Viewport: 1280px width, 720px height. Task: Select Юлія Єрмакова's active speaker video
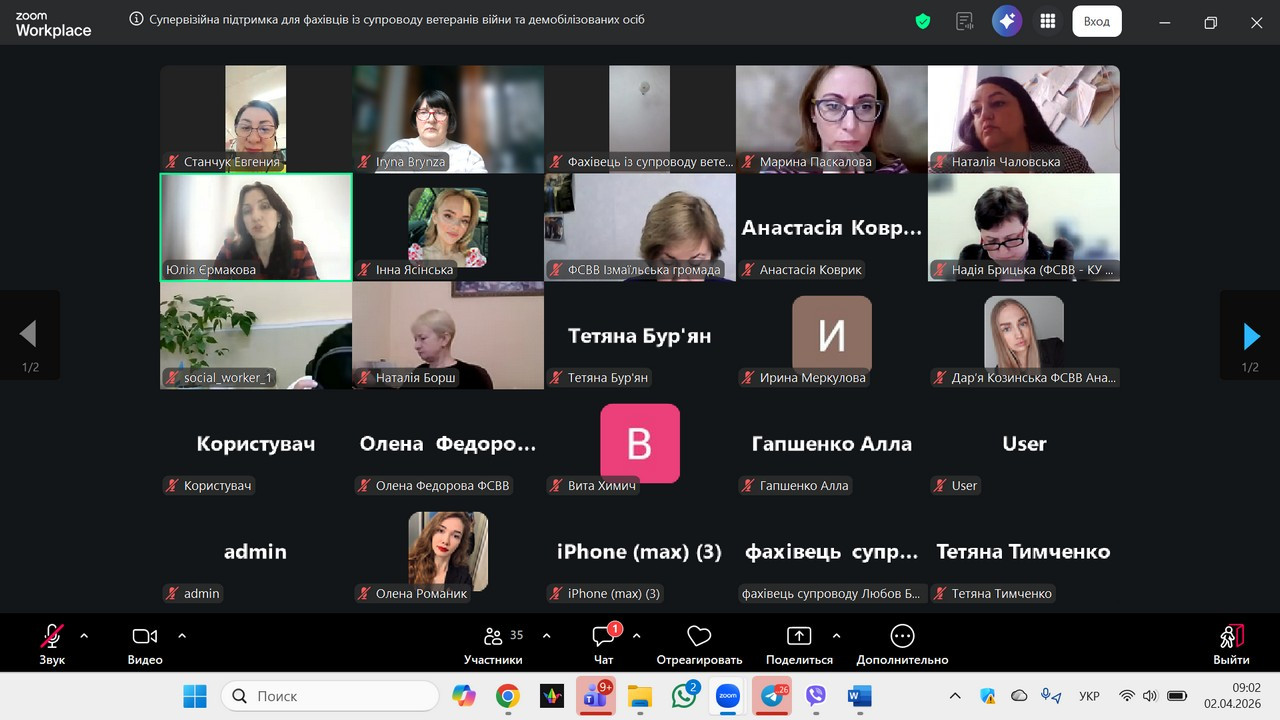[x=256, y=227]
